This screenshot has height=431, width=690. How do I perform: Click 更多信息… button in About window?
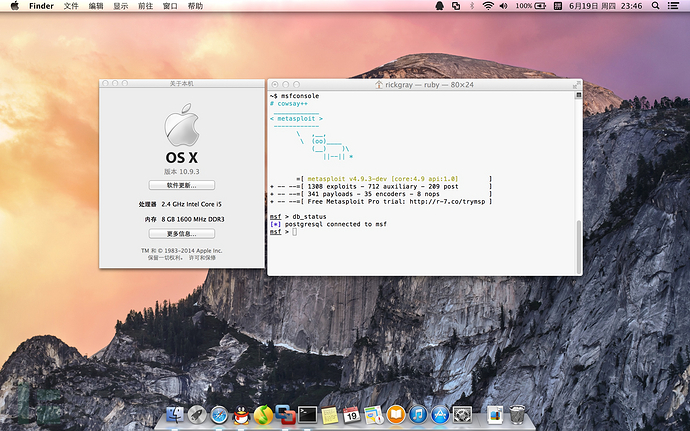182,233
